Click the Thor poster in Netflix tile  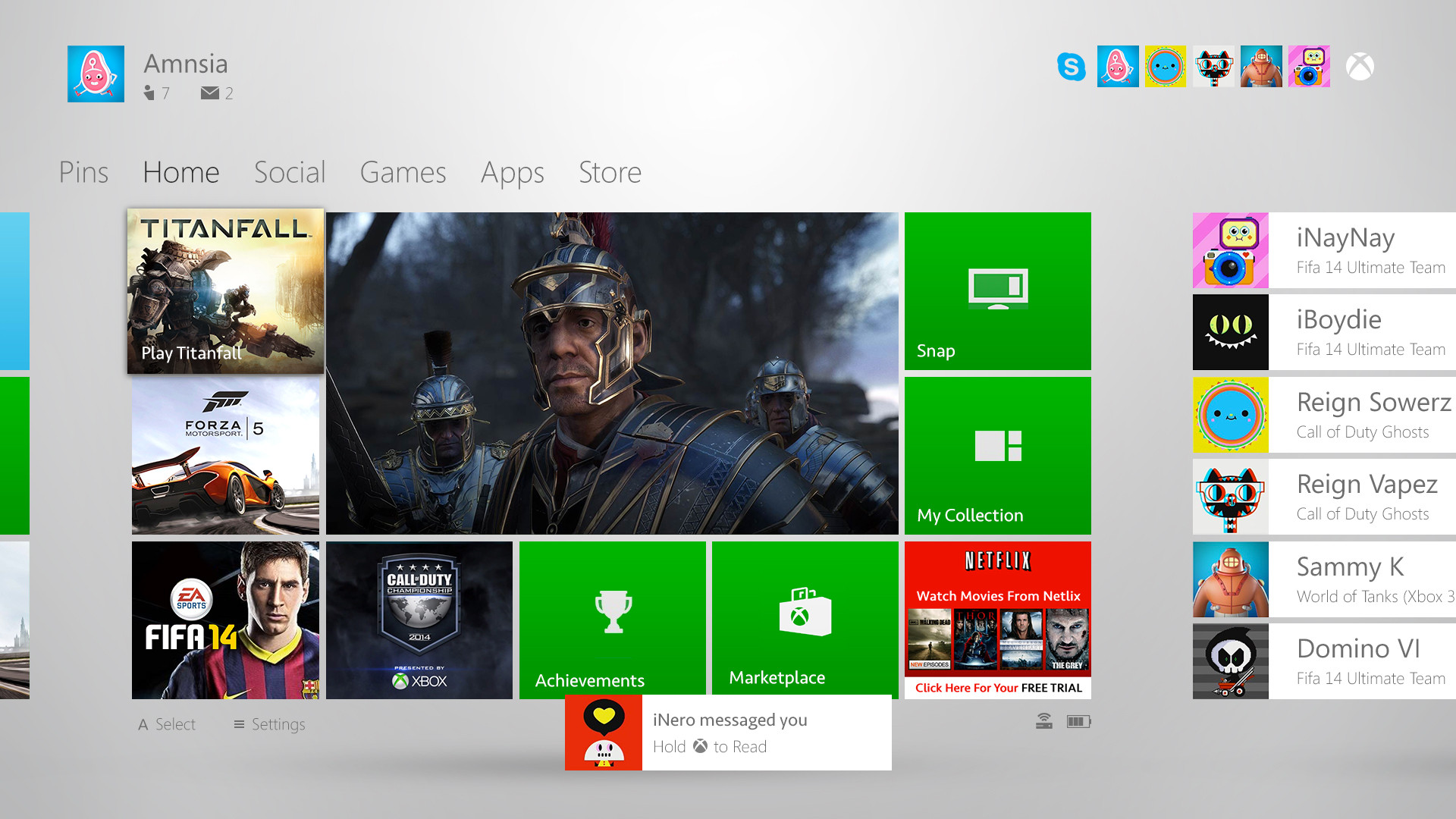point(975,639)
